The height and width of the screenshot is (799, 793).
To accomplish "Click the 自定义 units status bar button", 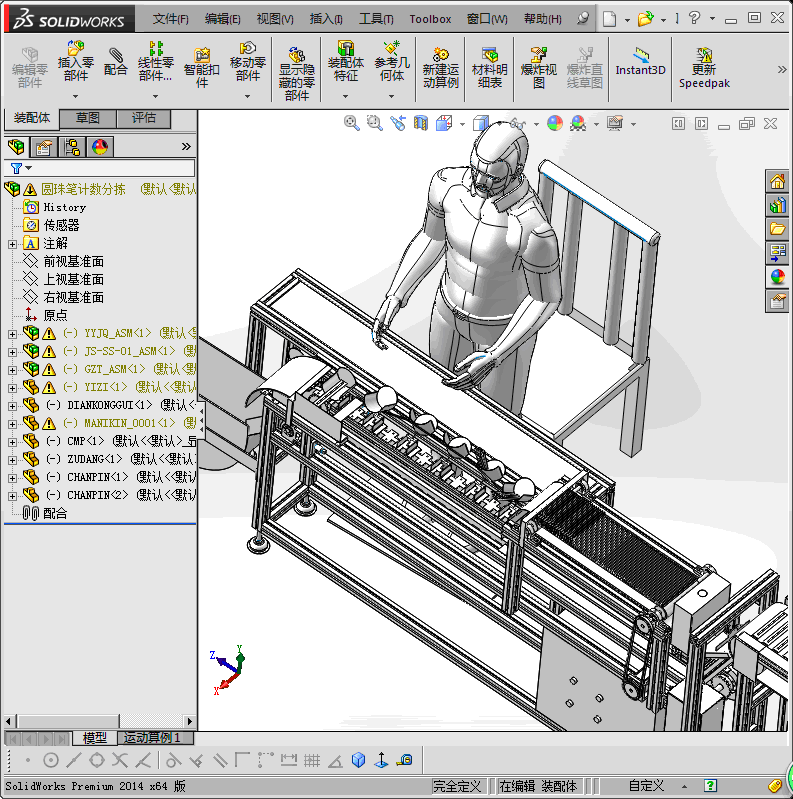I will (646, 786).
